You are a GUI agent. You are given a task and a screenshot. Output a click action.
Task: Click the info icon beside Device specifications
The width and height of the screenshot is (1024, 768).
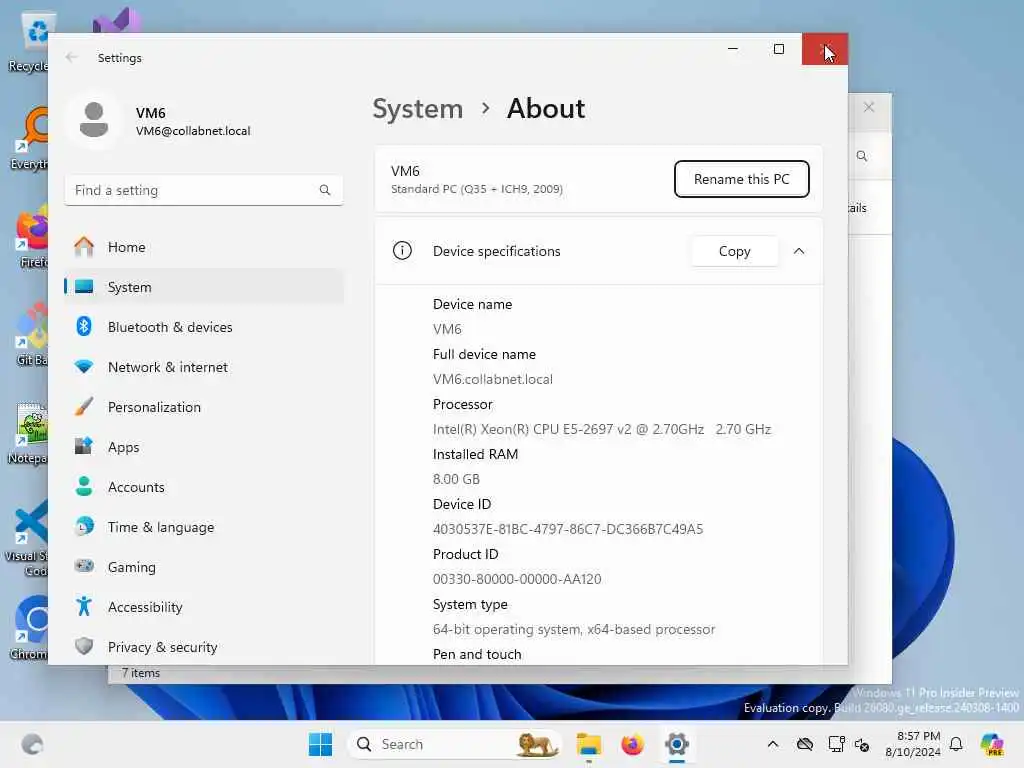pyautogui.click(x=402, y=251)
